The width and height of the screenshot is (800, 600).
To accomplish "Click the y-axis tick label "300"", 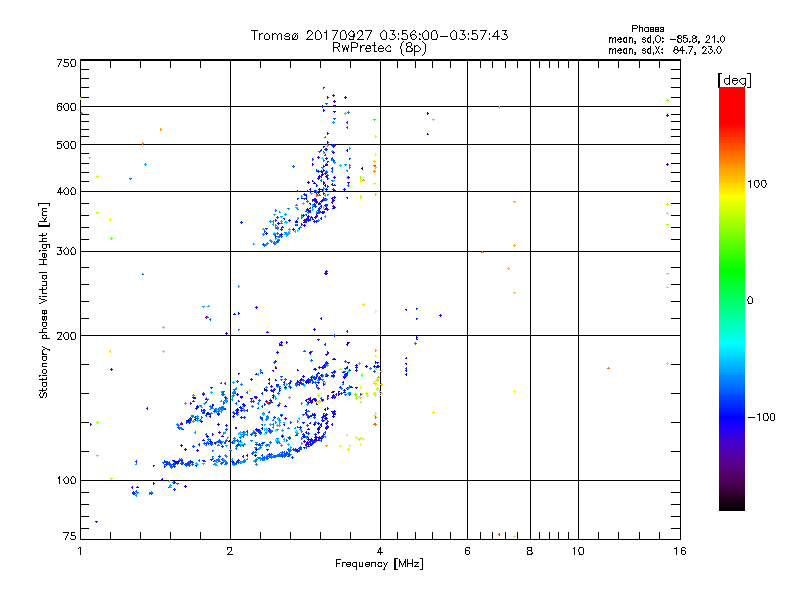I will [66, 252].
